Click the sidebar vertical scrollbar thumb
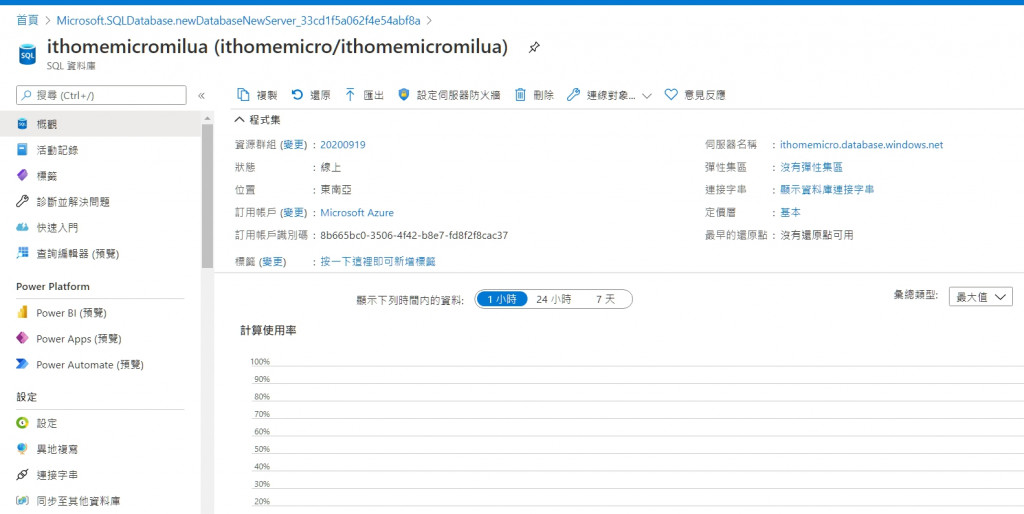This screenshot has width=1024, height=514. pyautogui.click(x=207, y=195)
